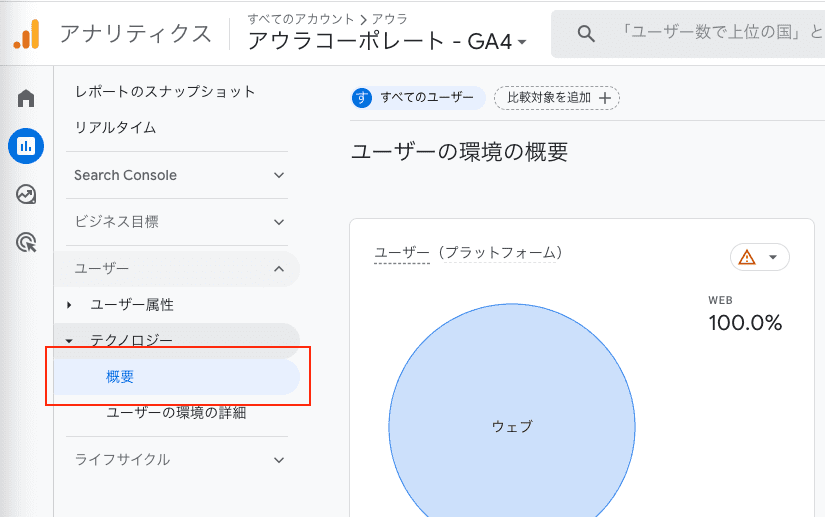Open レポートのスナップショット
Viewport: 825px width, 517px height.
[x=165, y=92]
